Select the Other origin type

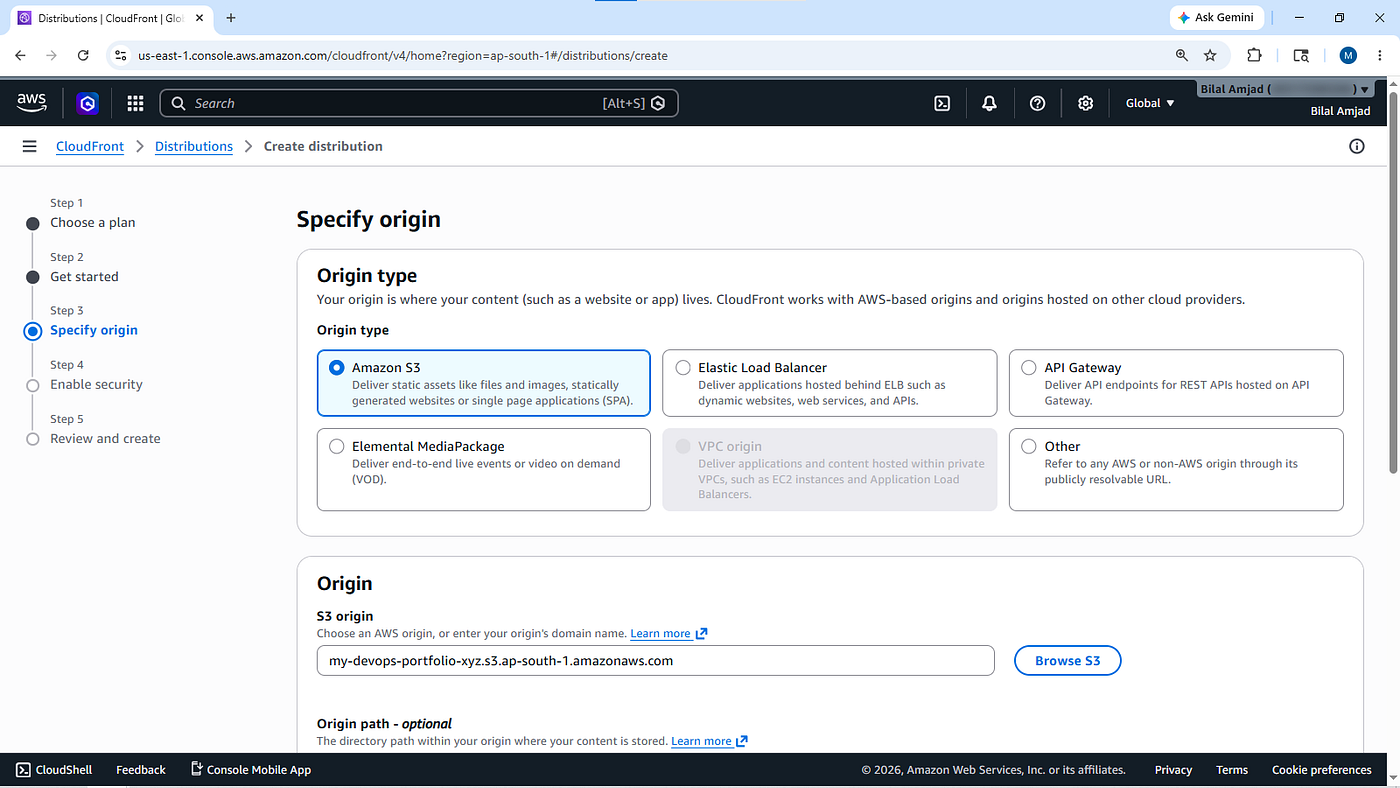1176,470
